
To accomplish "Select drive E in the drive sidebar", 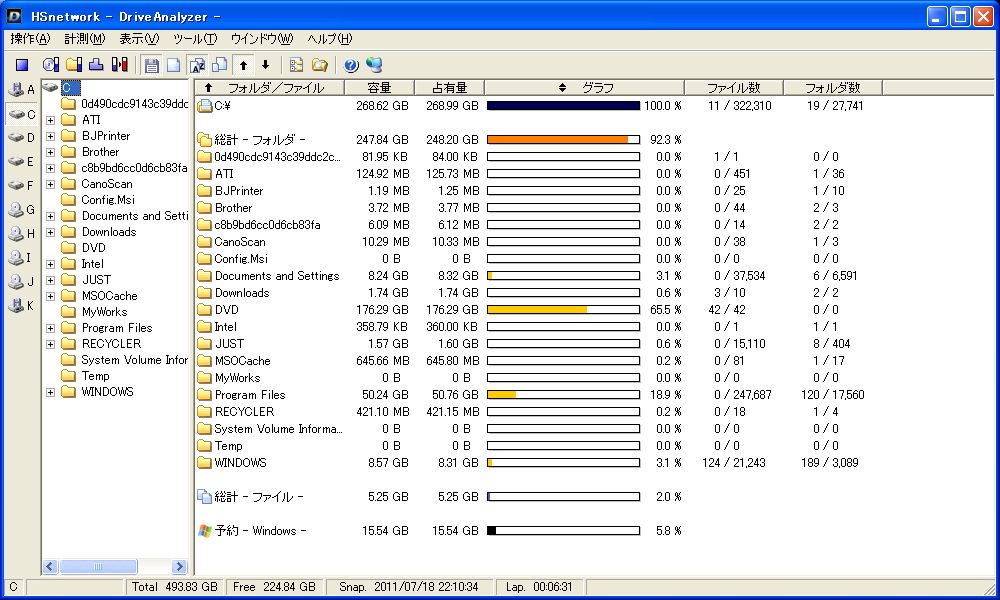I will tap(21, 161).
